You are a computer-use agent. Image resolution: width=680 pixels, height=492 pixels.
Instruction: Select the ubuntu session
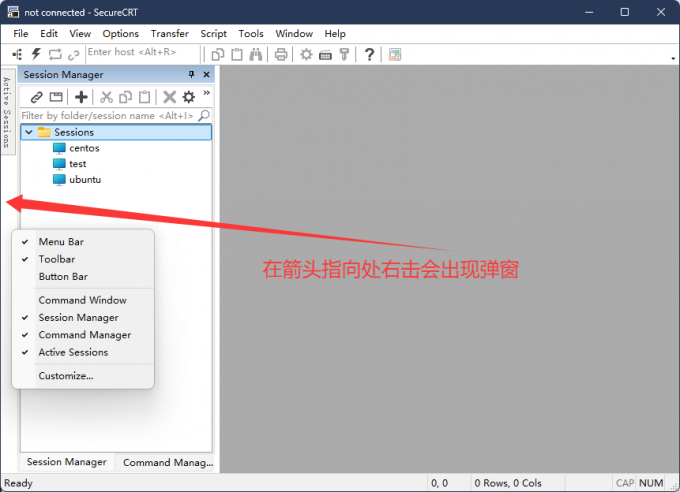coord(85,180)
